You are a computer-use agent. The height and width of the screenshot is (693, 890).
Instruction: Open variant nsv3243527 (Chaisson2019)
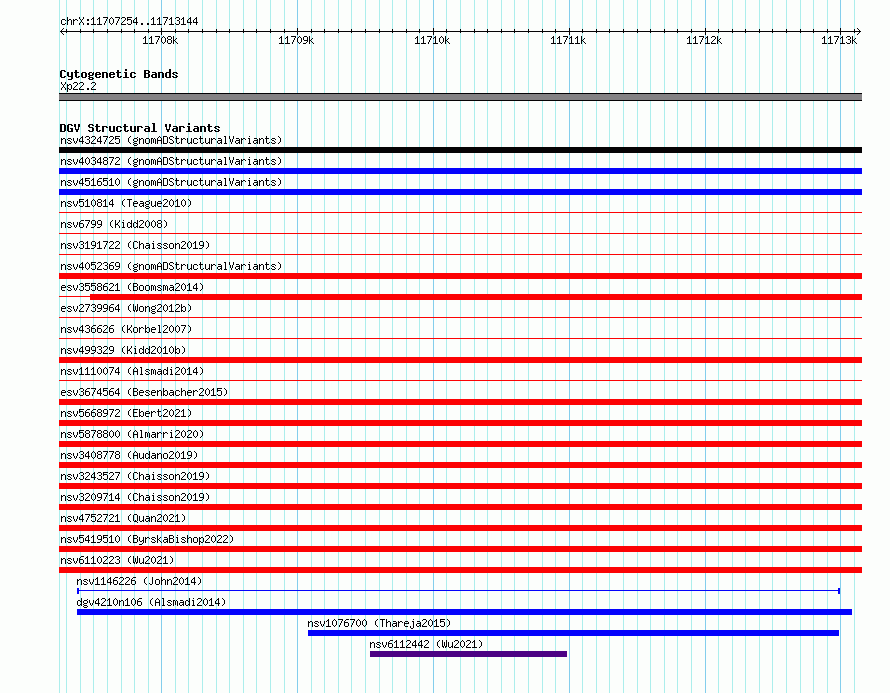click(135, 476)
